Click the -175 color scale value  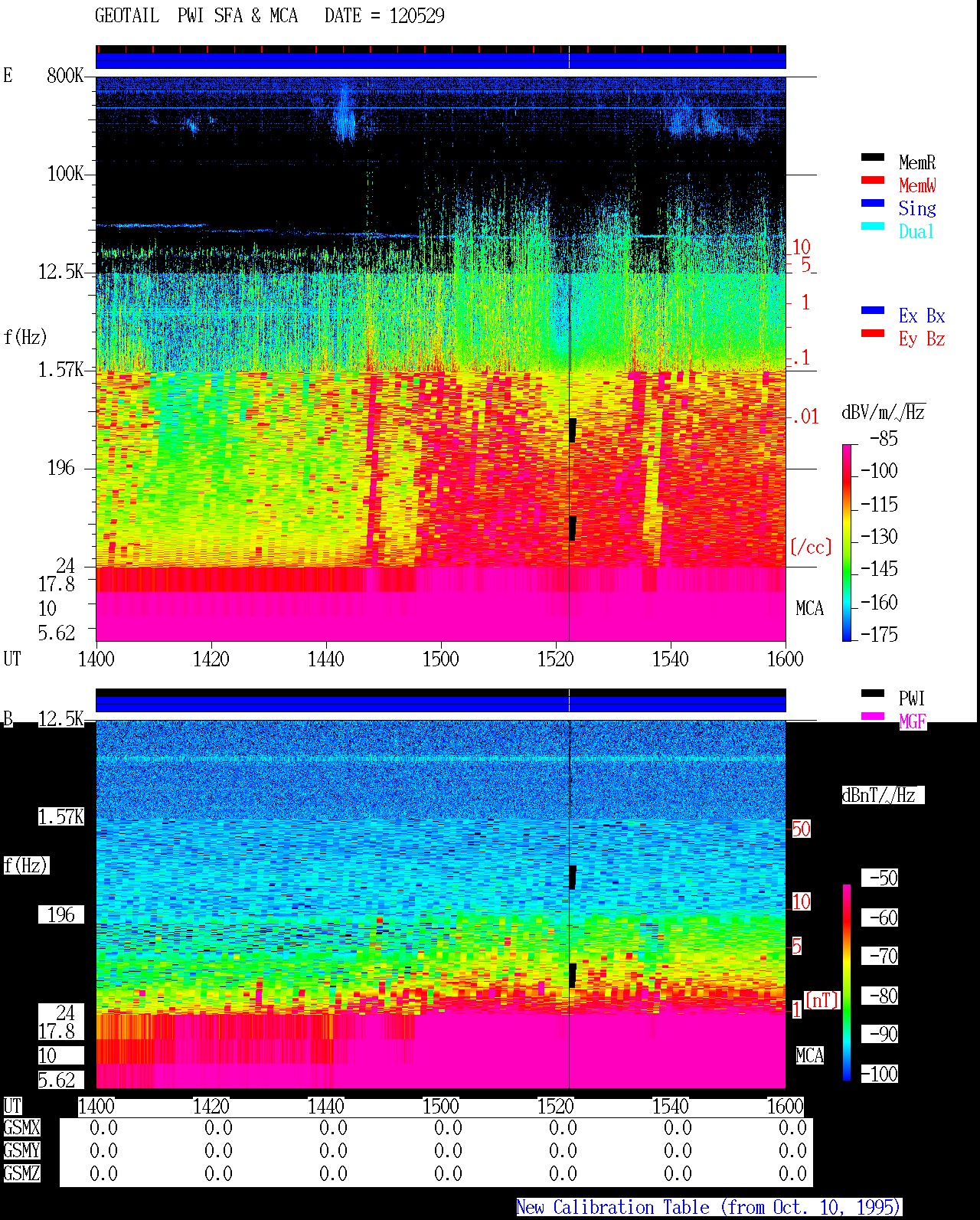coord(879,634)
